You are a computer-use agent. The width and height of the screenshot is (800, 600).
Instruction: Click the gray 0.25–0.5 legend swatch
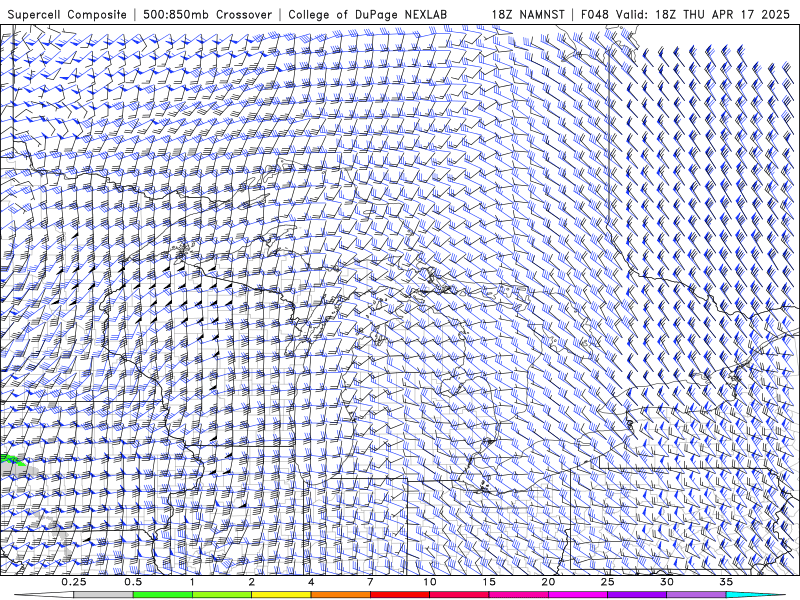click(103, 595)
